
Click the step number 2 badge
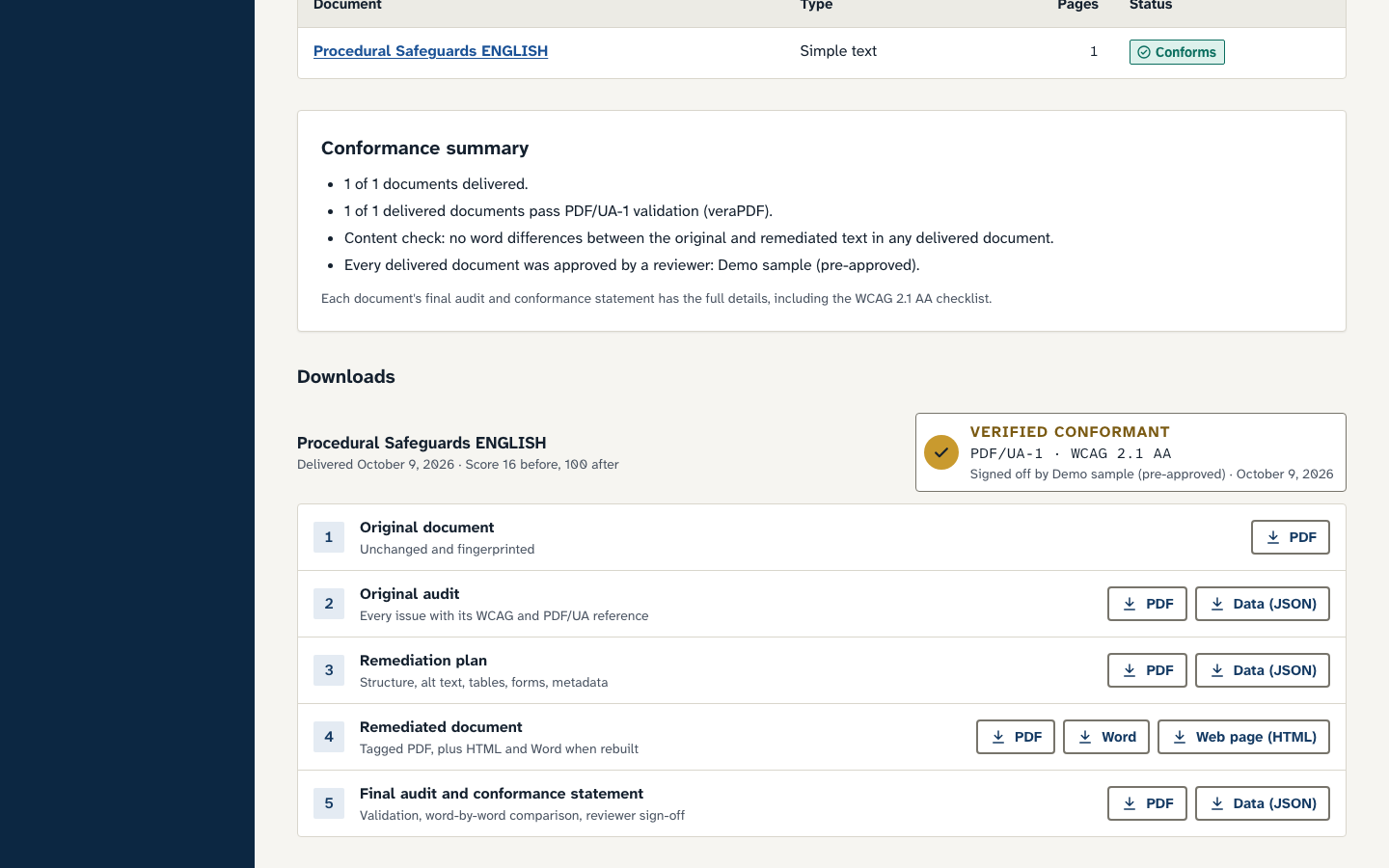329,604
